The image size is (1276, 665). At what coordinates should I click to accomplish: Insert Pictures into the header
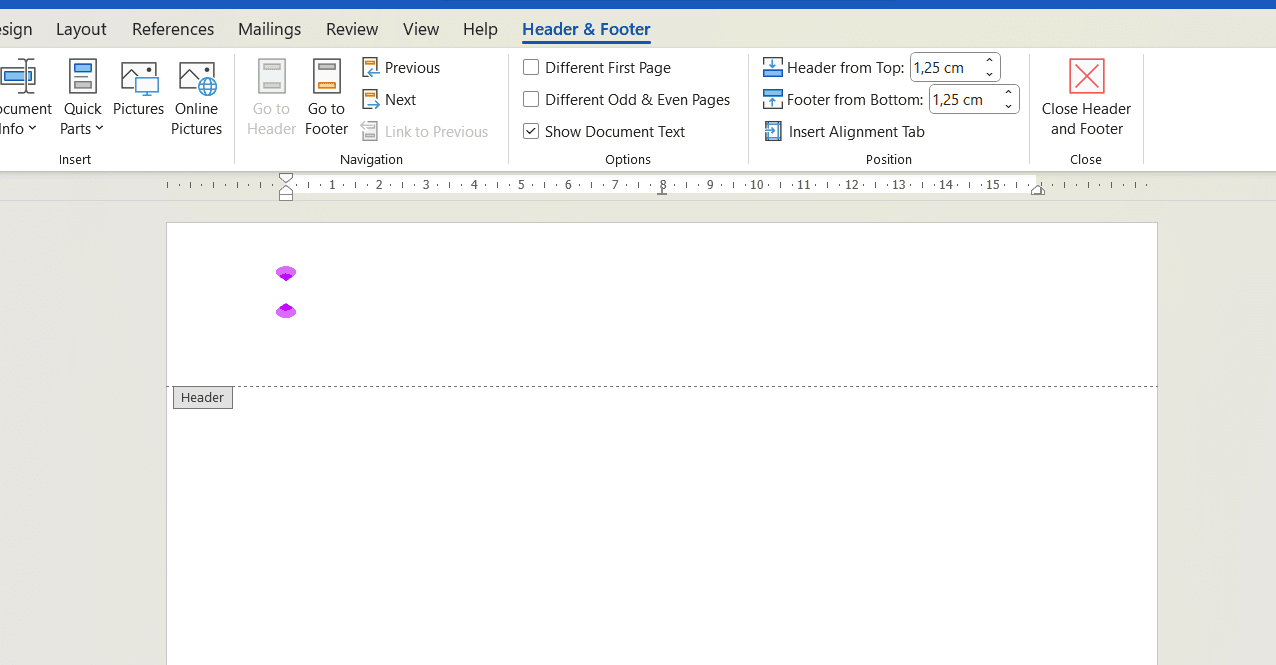click(138, 90)
